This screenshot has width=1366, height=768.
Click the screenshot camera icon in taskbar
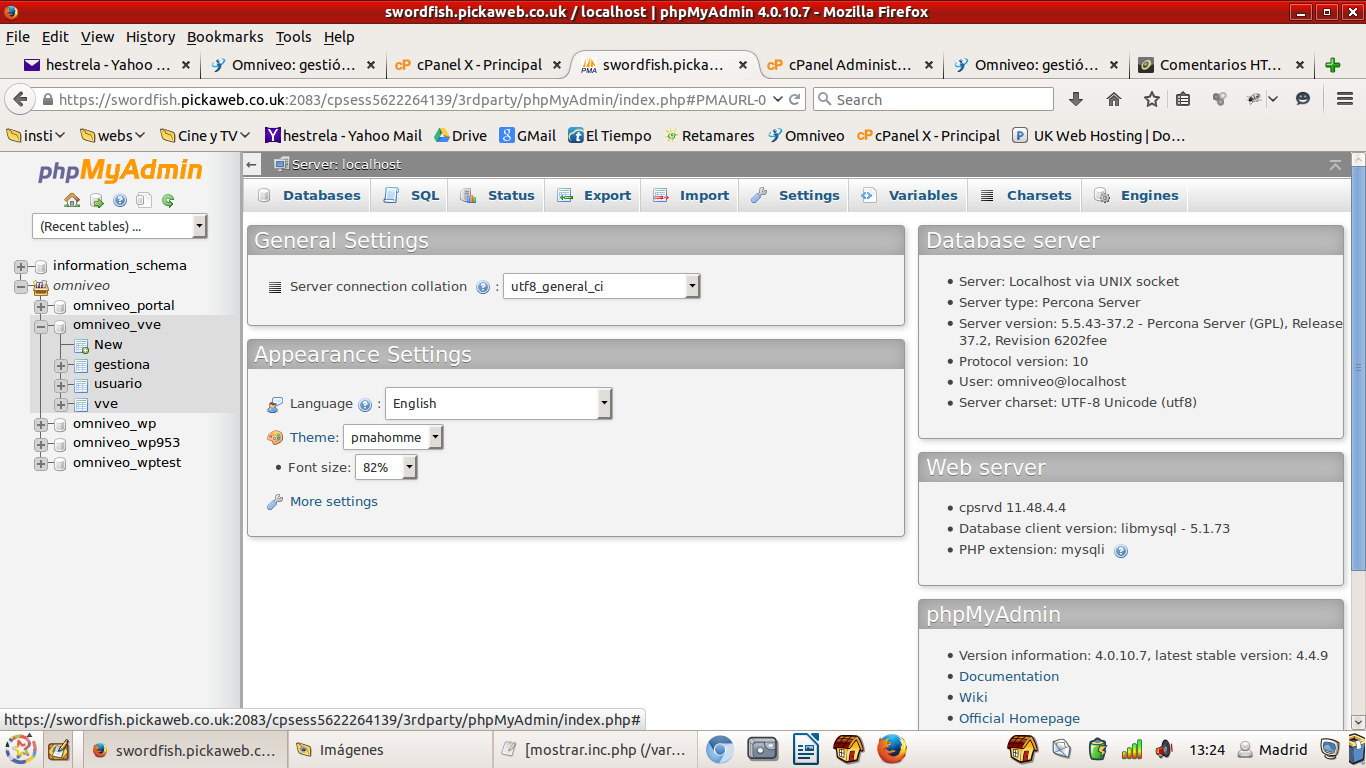point(763,749)
